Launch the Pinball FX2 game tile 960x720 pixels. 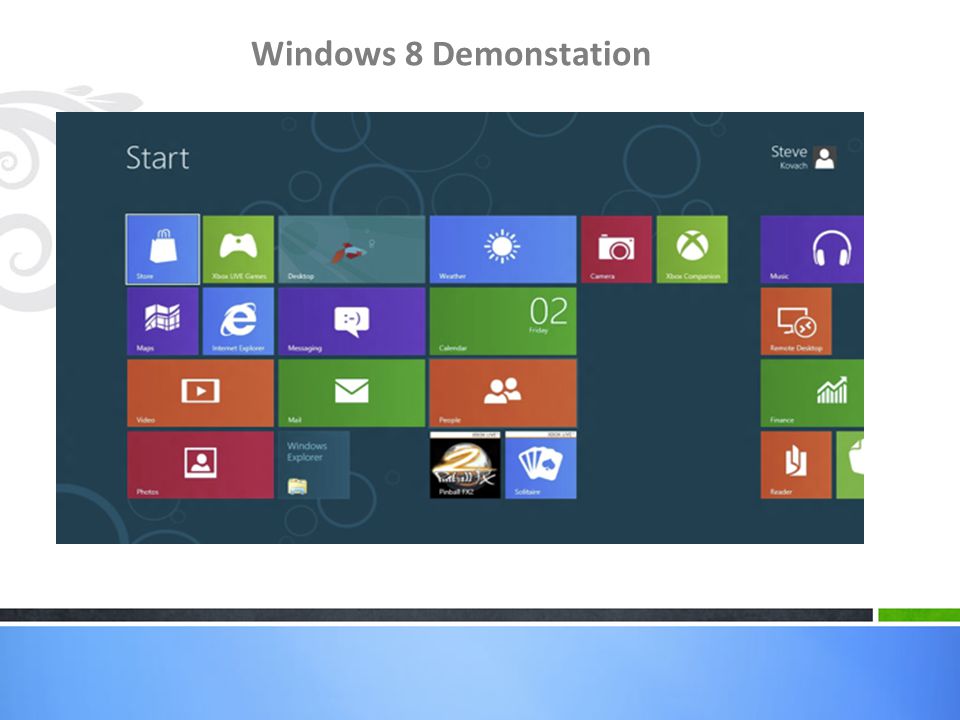coord(465,465)
